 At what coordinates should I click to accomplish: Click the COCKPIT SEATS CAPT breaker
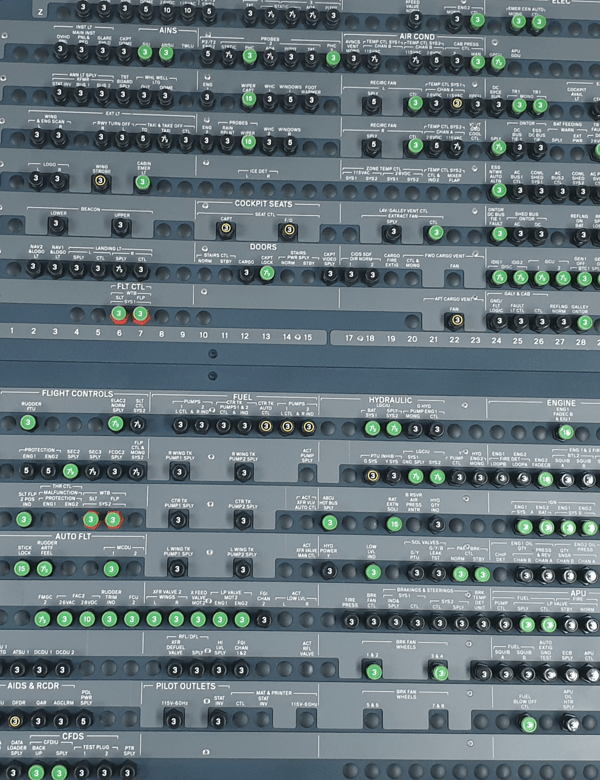[225, 229]
